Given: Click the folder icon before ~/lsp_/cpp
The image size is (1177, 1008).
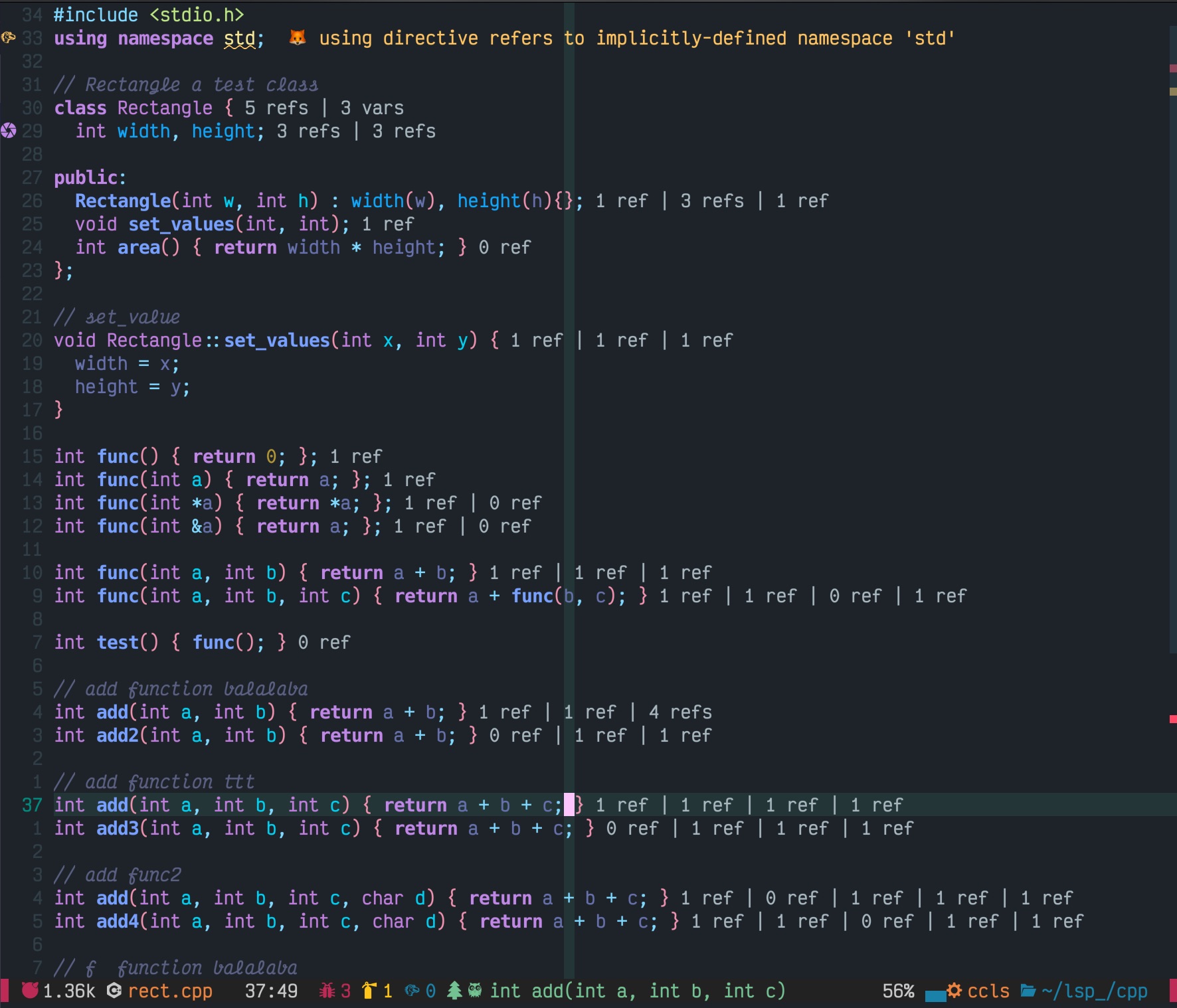Looking at the screenshot, I should point(1028,991).
